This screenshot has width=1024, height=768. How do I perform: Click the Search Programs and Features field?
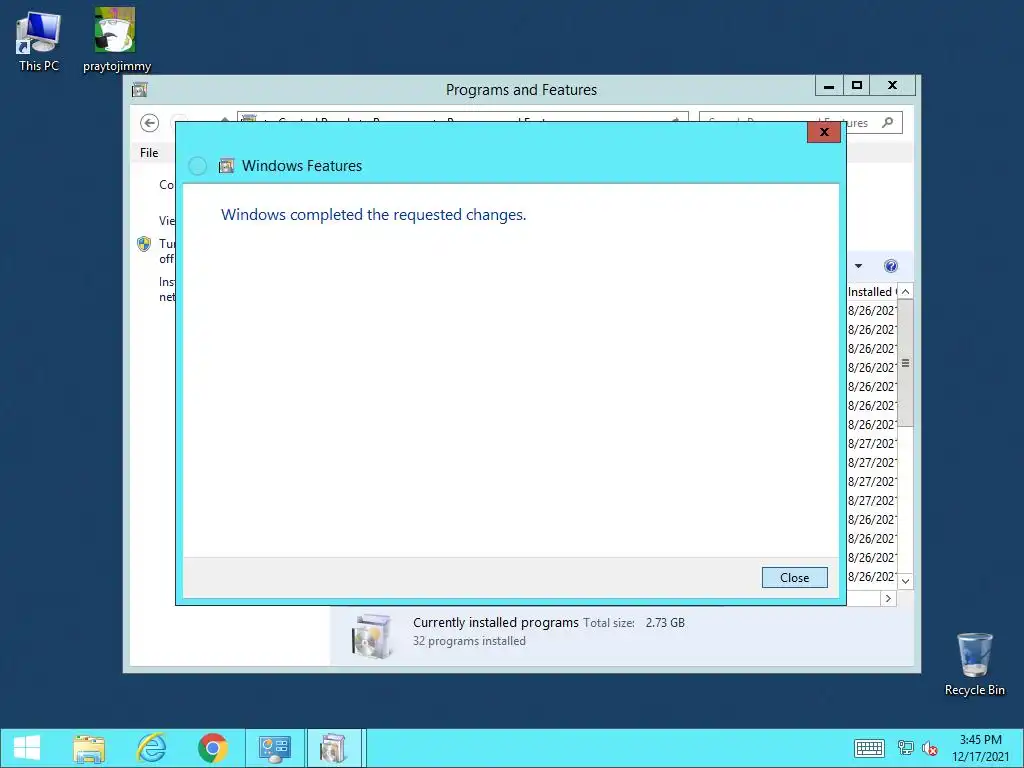coord(801,123)
